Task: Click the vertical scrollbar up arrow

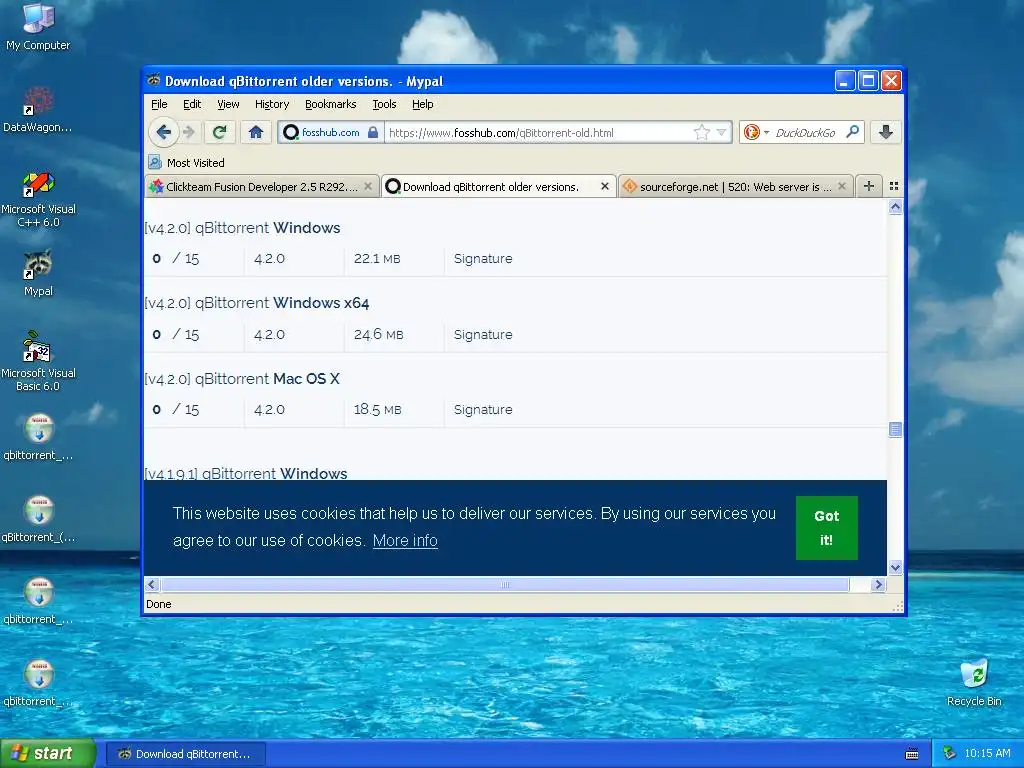Action: pos(895,207)
